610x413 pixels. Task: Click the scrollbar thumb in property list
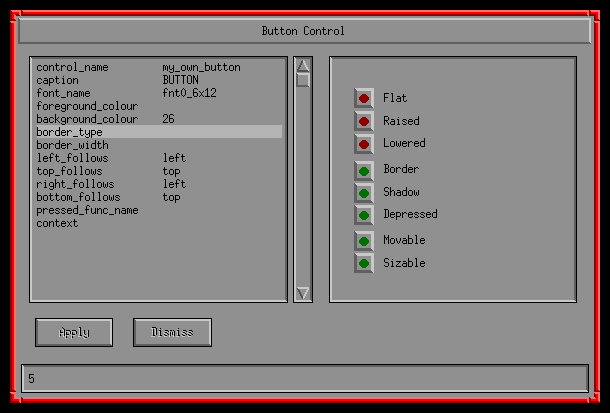pos(303,80)
